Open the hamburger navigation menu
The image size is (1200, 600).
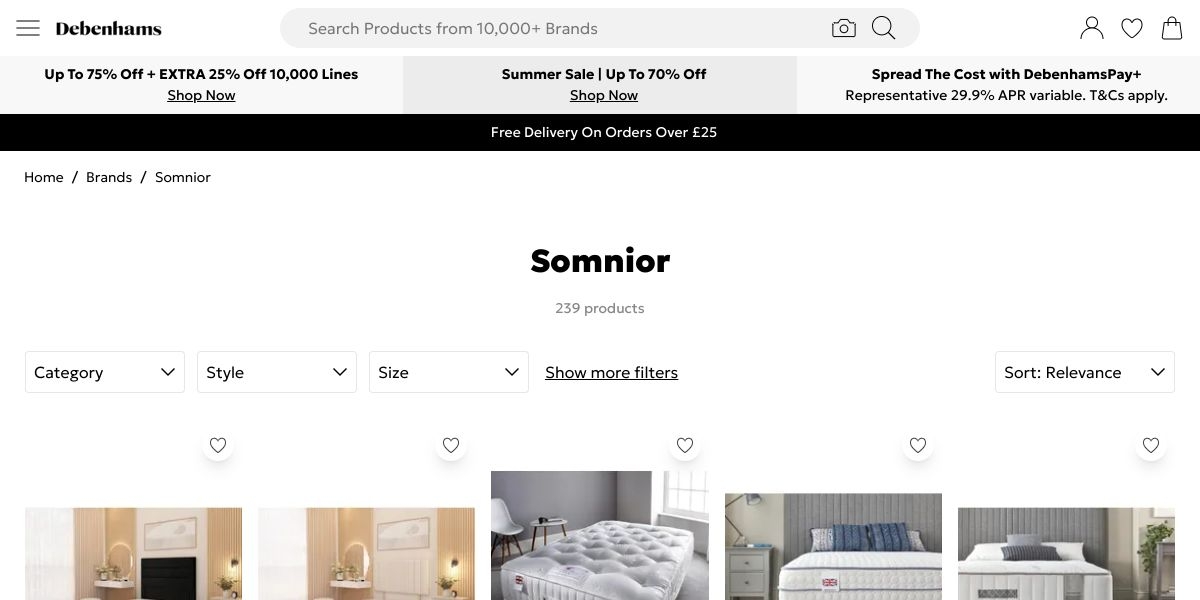(x=28, y=28)
